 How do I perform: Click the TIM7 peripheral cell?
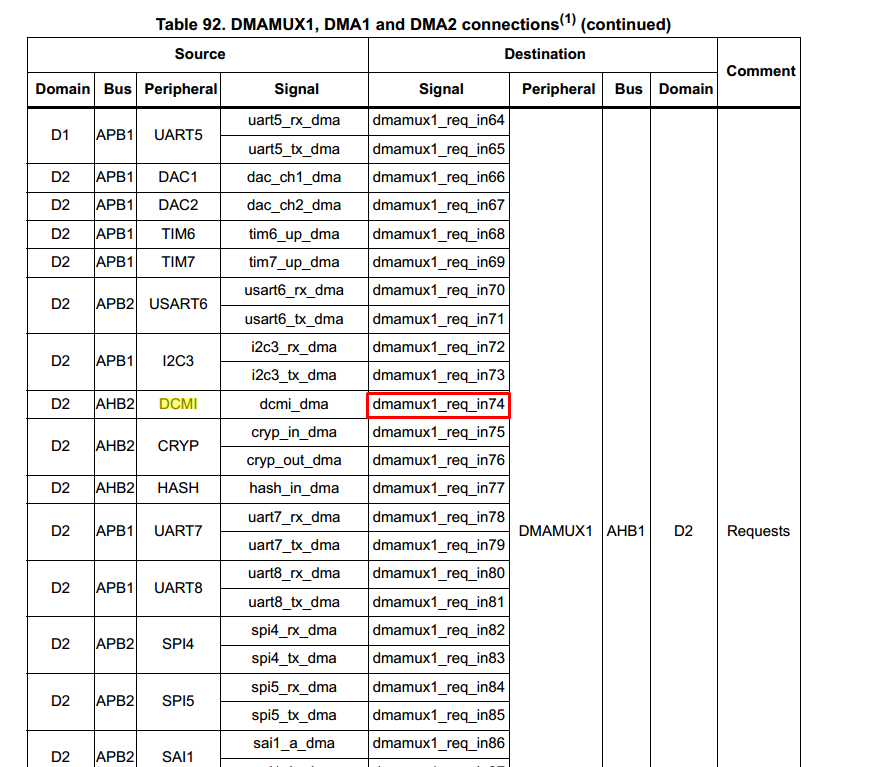click(178, 262)
